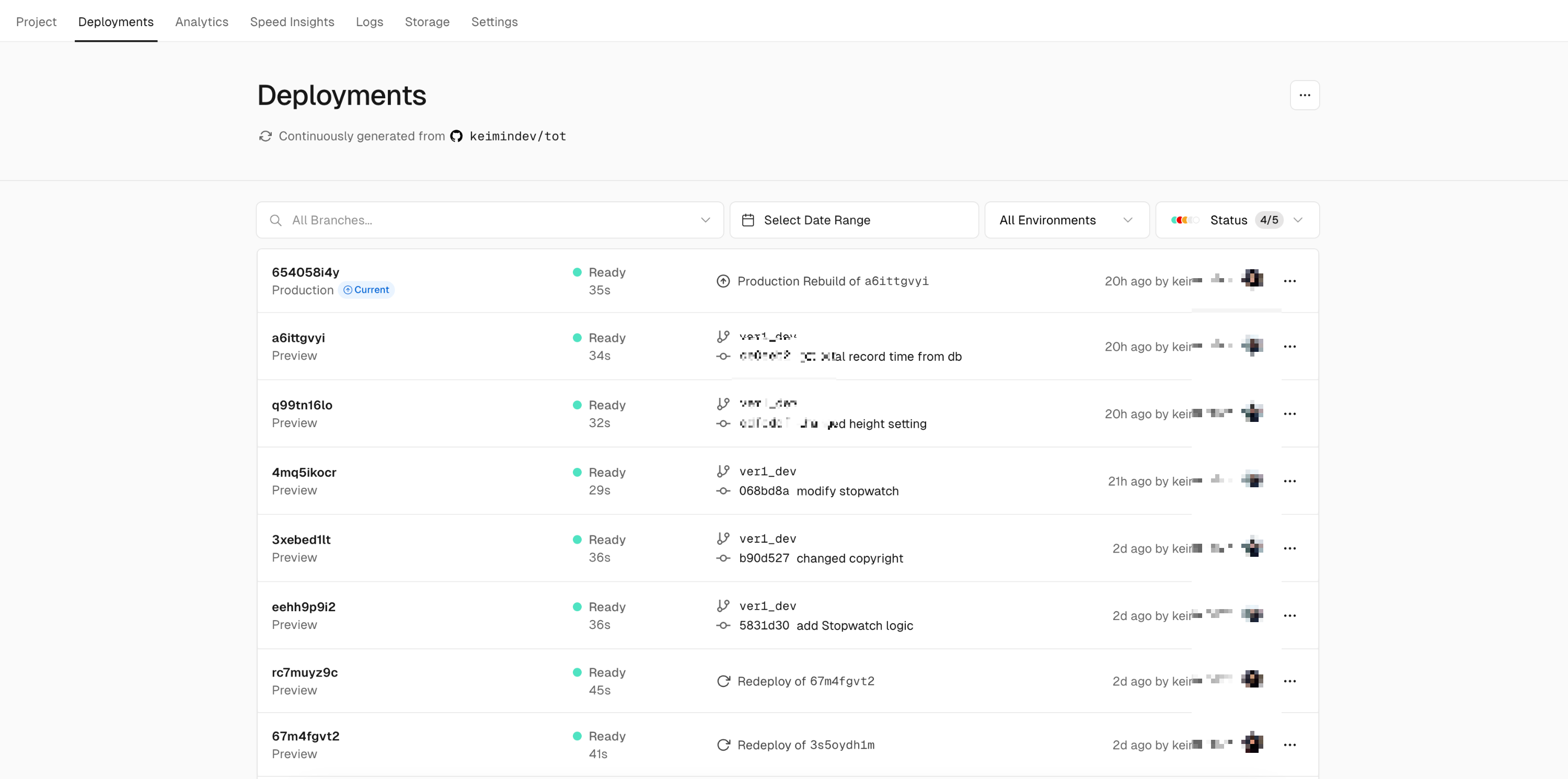Click the keimindev/tot repository link

pyautogui.click(x=517, y=136)
